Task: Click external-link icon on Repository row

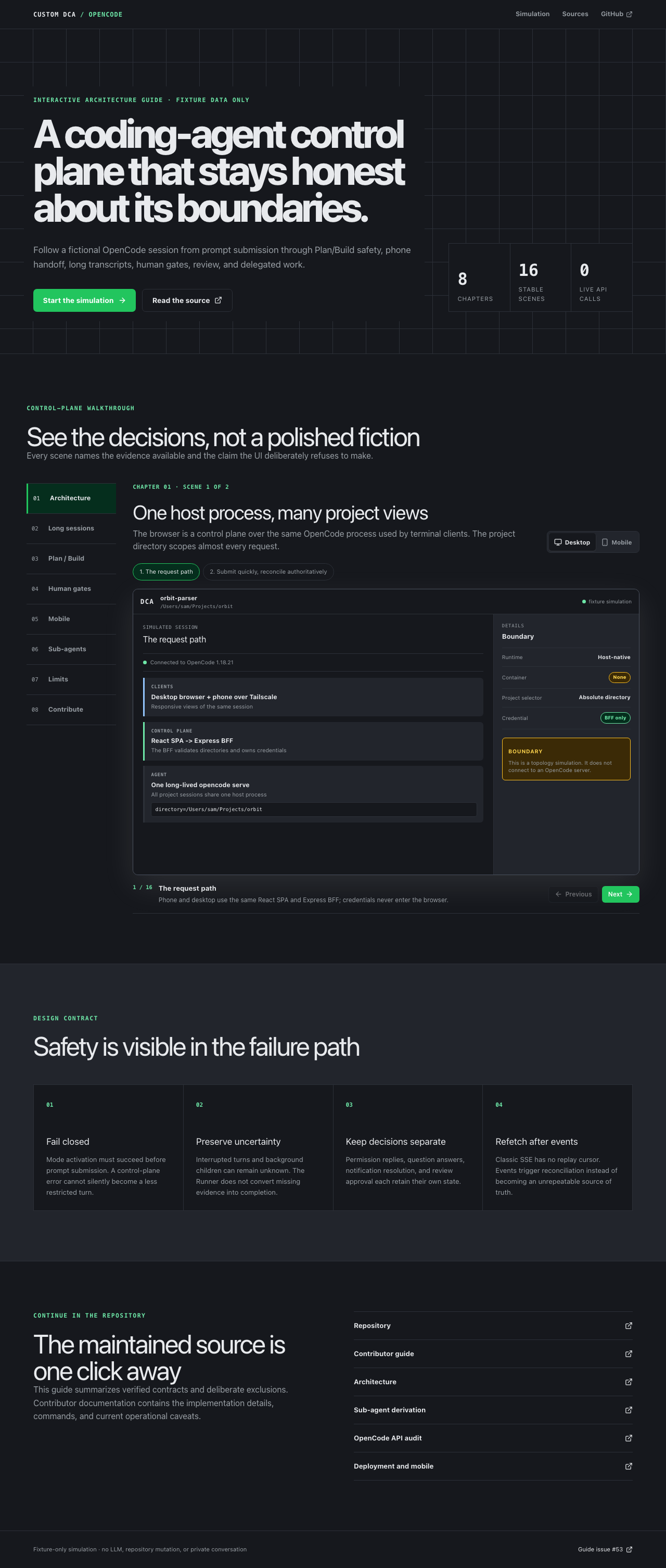Action: click(x=629, y=1326)
